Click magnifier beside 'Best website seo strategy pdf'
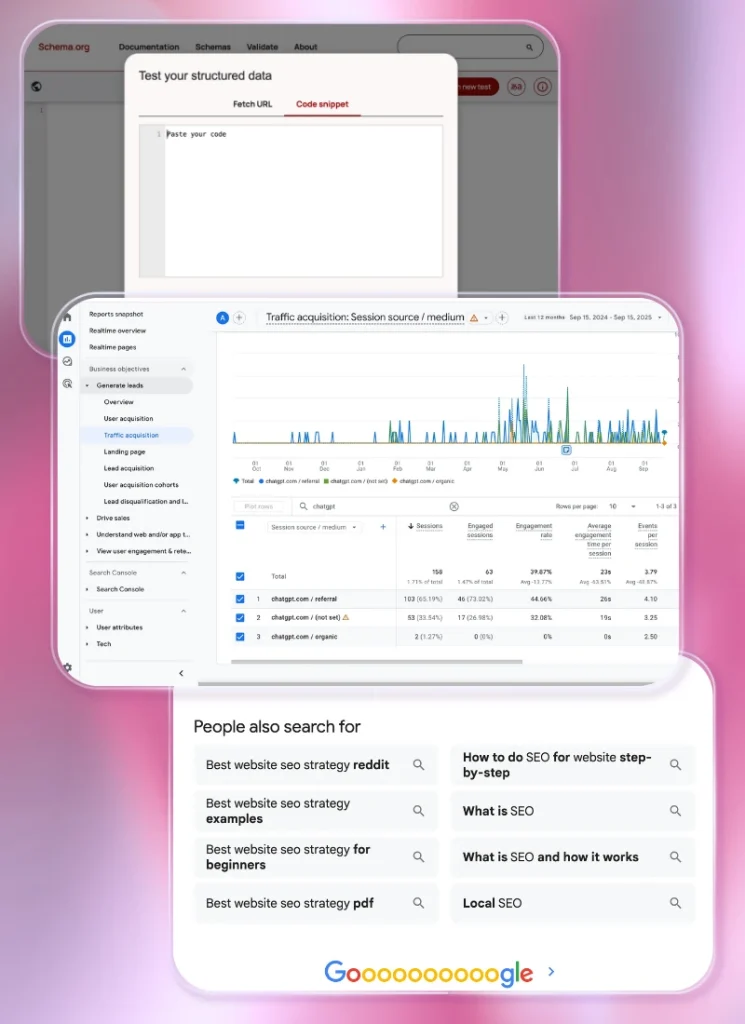Image resolution: width=745 pixels, height=1024 pixels. click(419, 903)
